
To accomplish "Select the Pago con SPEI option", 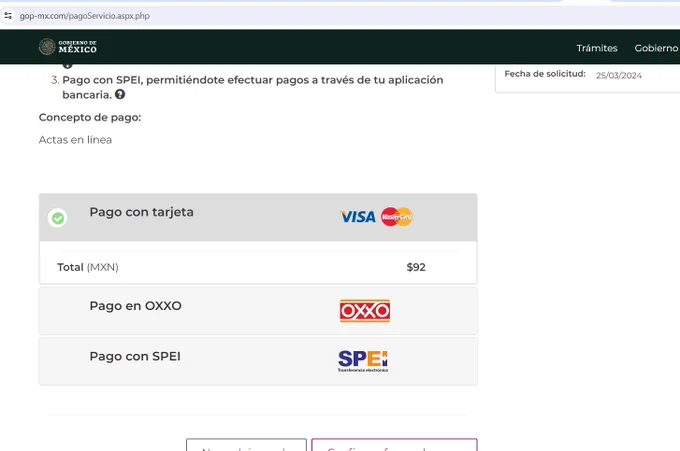I will 258,361.
